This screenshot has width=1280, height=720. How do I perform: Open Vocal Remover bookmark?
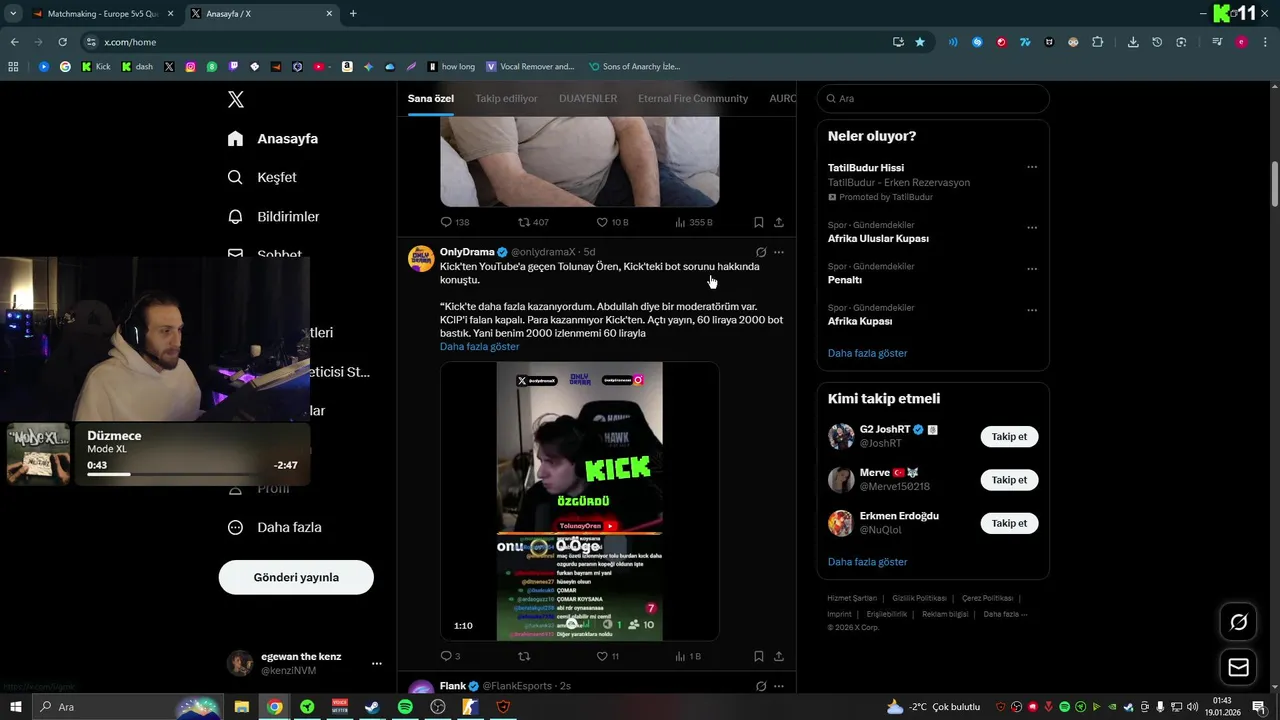tap(530, 67)
